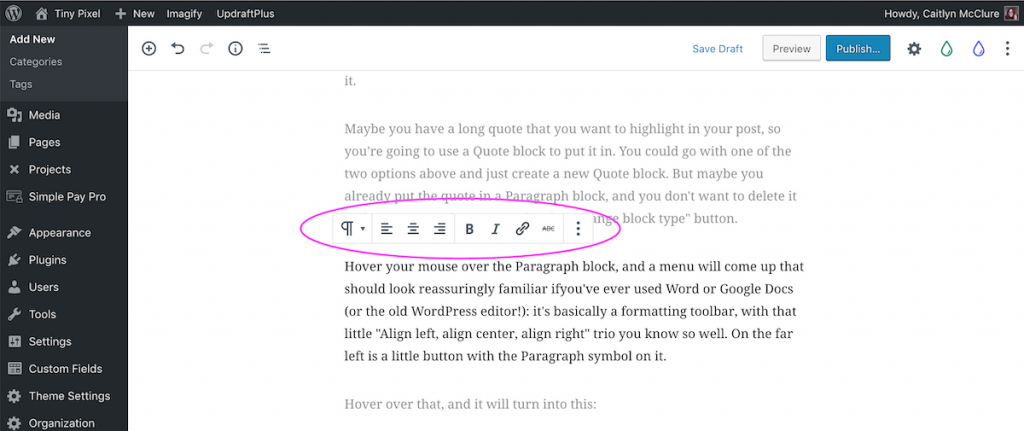Open Change block type paragraph dropdown
The image size is (1024, 431).
[x=353, y=229]
